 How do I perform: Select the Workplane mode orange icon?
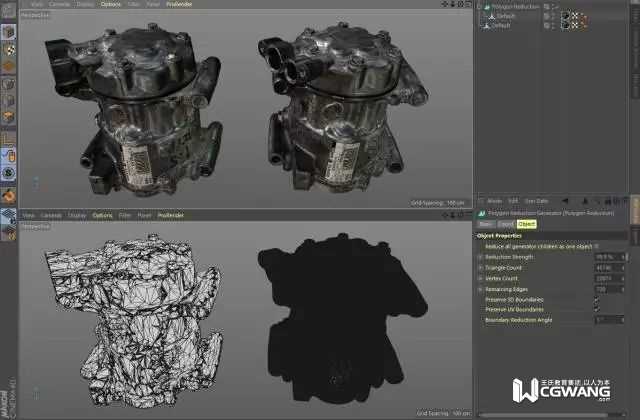[x=8, y=66]
